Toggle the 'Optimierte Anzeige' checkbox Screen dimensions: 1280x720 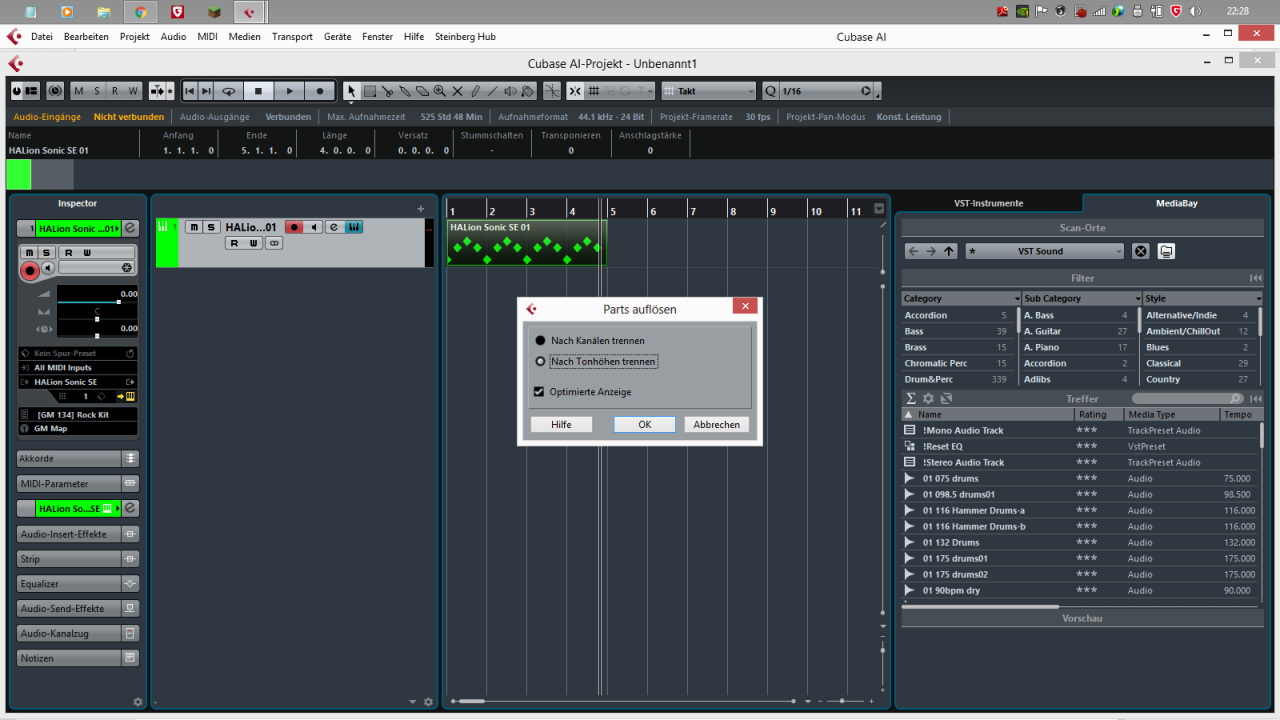(x=540, y=392)
